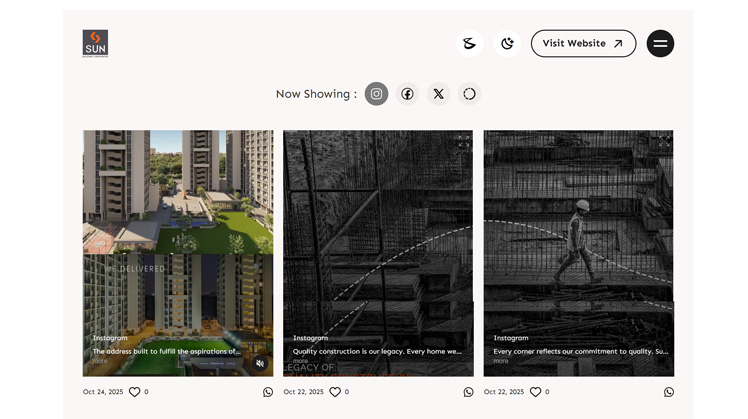The height and width of the screenshot is (419, 748).
Task: Expand 'more' under 'The address built' caption
Action: coord(100,361)
